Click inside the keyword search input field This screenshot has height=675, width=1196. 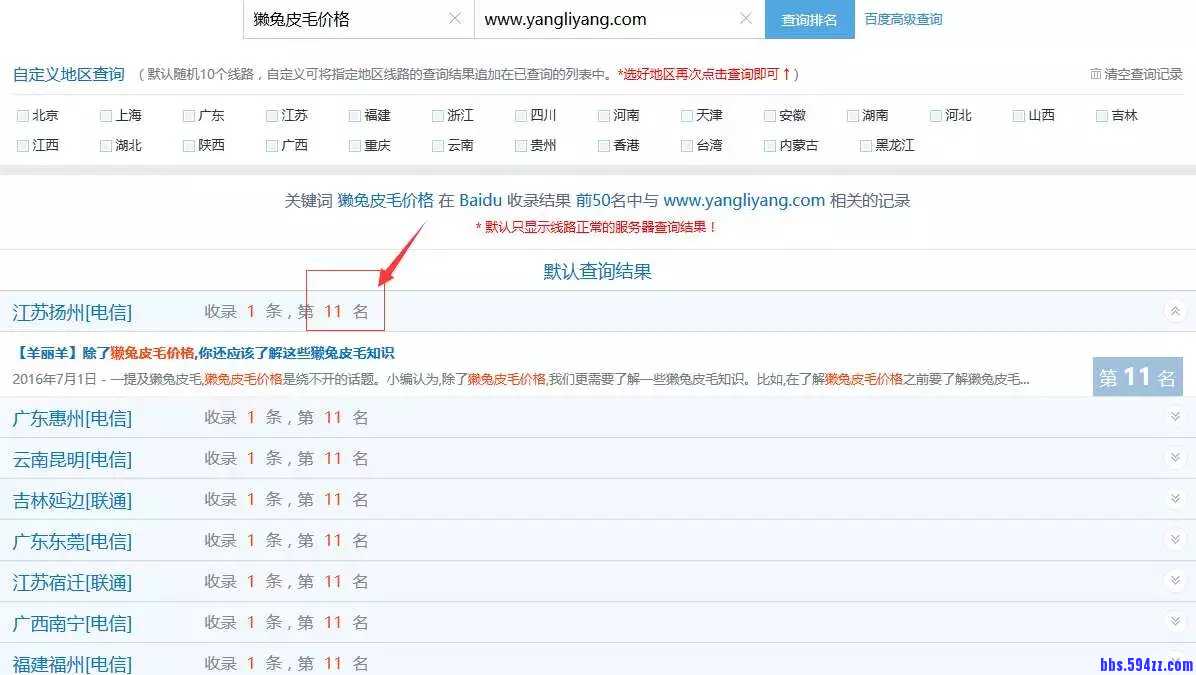[x=340, y=19]
